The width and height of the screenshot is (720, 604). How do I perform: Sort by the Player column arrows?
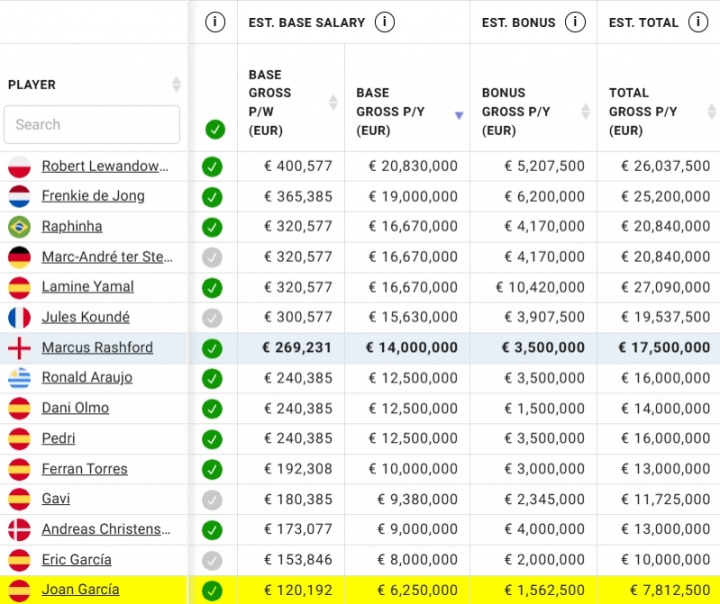point(176,85)
